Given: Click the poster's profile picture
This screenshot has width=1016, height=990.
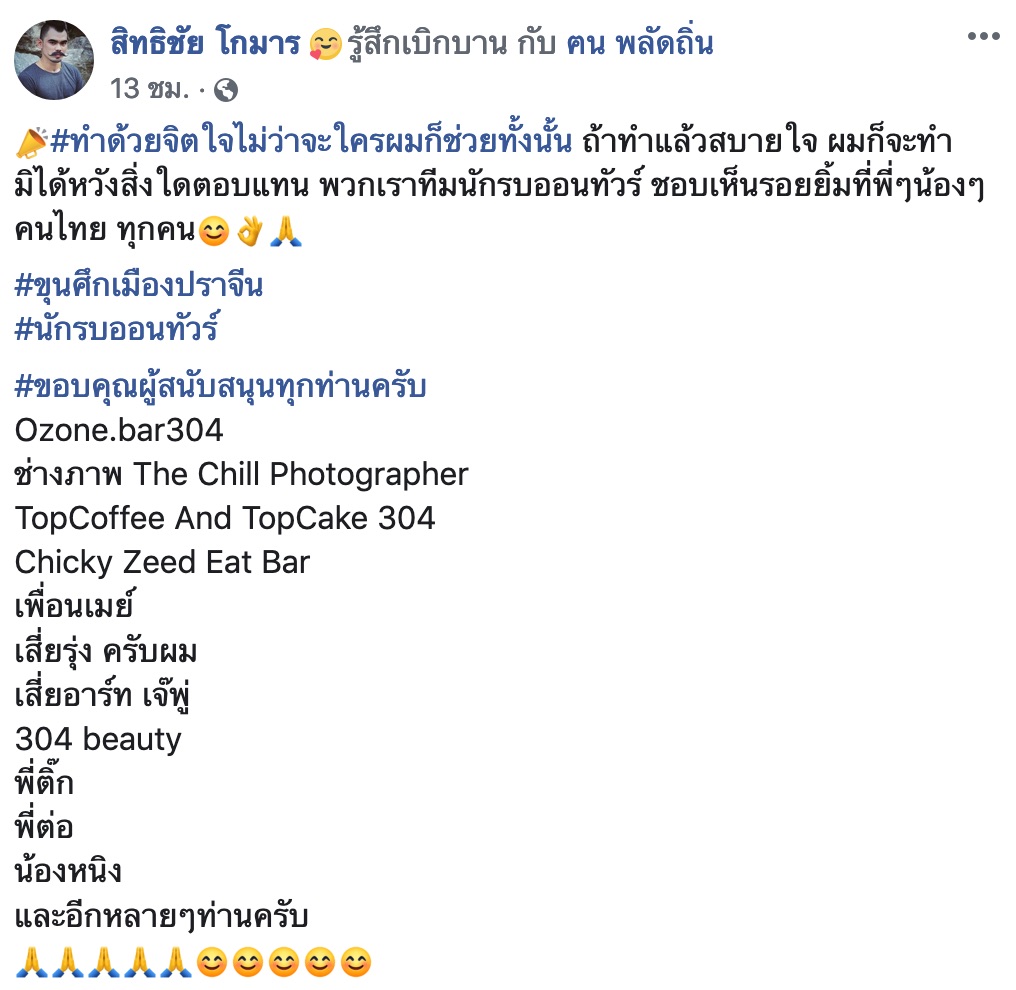Looking at the screenshot, I should click(x=54, y=60).
